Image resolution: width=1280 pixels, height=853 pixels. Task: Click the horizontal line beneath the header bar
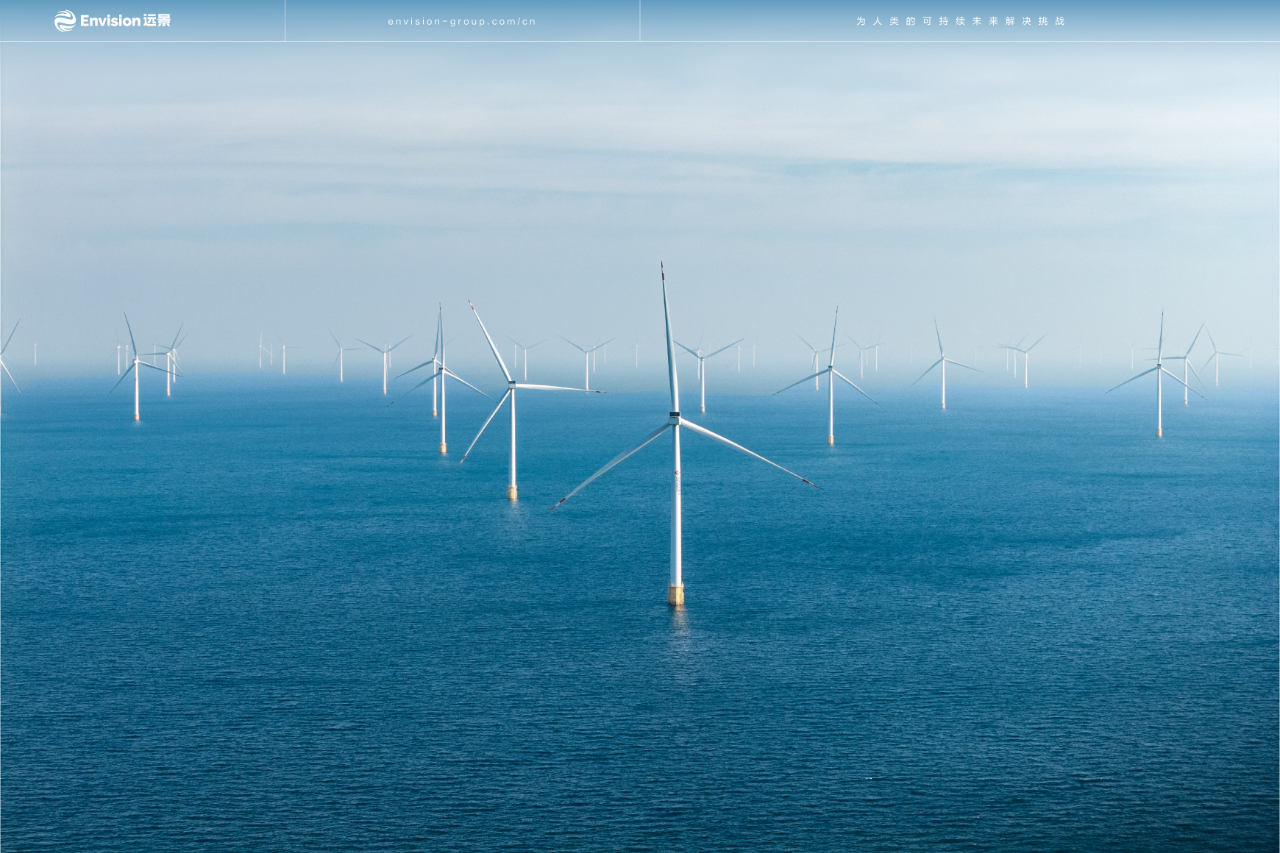(640, 41)
